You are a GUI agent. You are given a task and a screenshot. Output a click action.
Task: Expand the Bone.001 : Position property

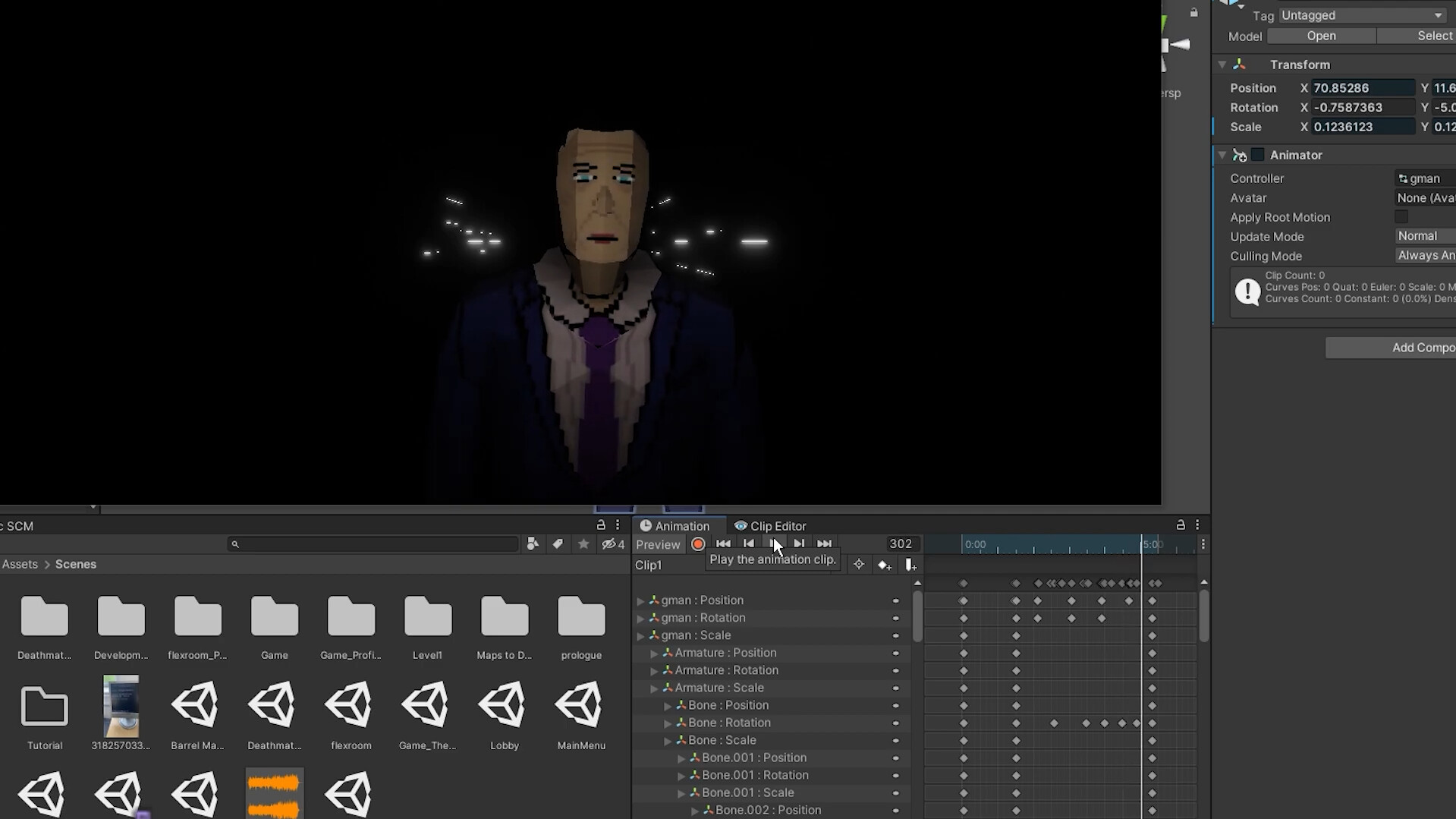(681, 758)
